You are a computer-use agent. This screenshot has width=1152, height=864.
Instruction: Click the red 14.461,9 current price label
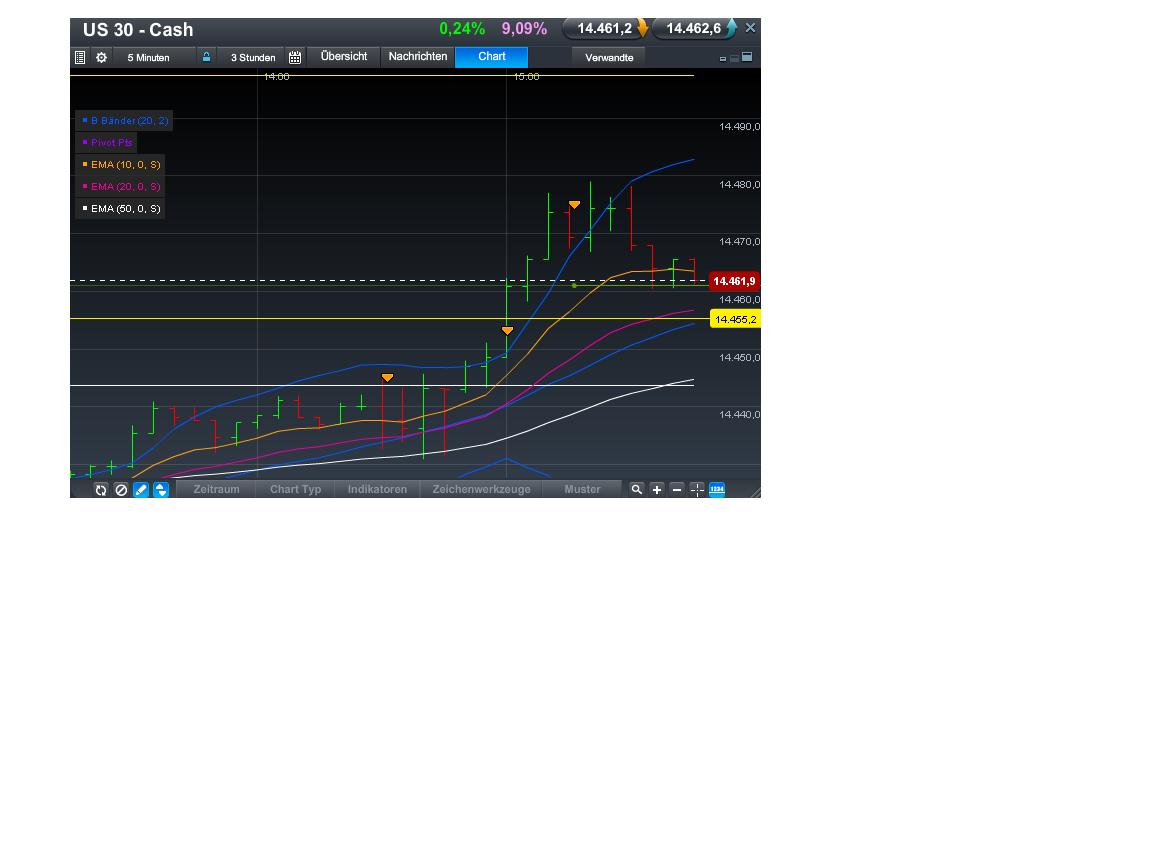tap(734, 281)
